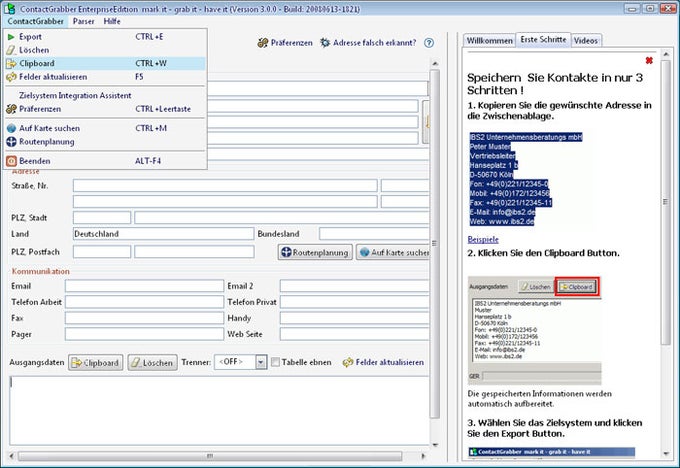
Task: Click the Felder aktualisieren link at bottom
Action: (x=389, y=362)
